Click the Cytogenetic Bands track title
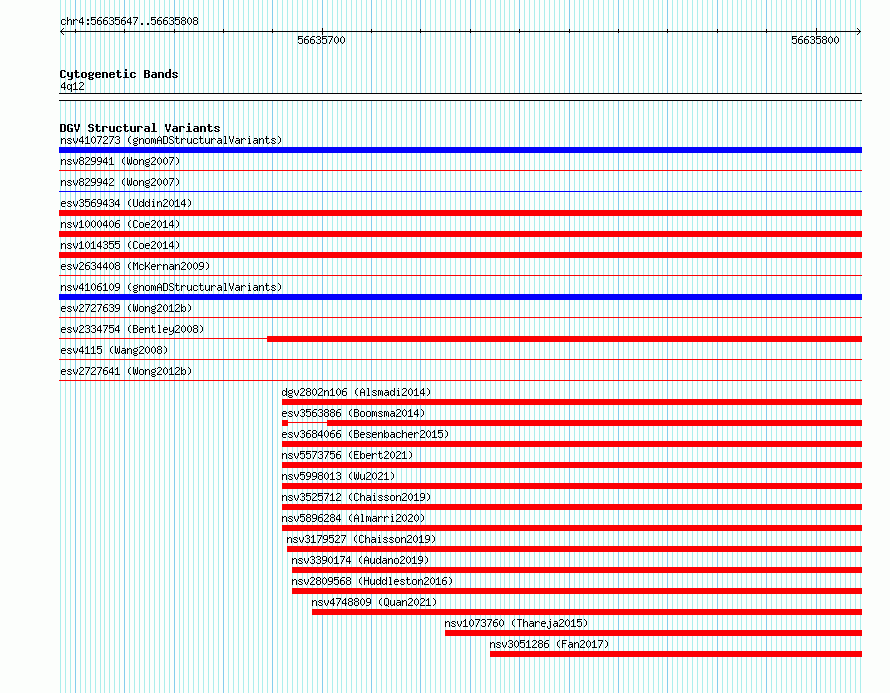Viewport: 890px width, 693px height. coord(119,74)
